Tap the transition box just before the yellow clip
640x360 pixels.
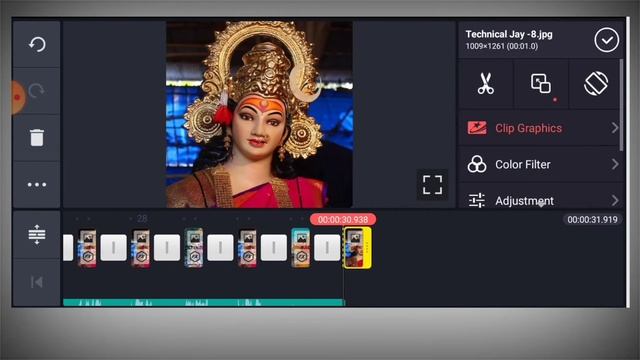pyautogui.click(x=327, y=247)
